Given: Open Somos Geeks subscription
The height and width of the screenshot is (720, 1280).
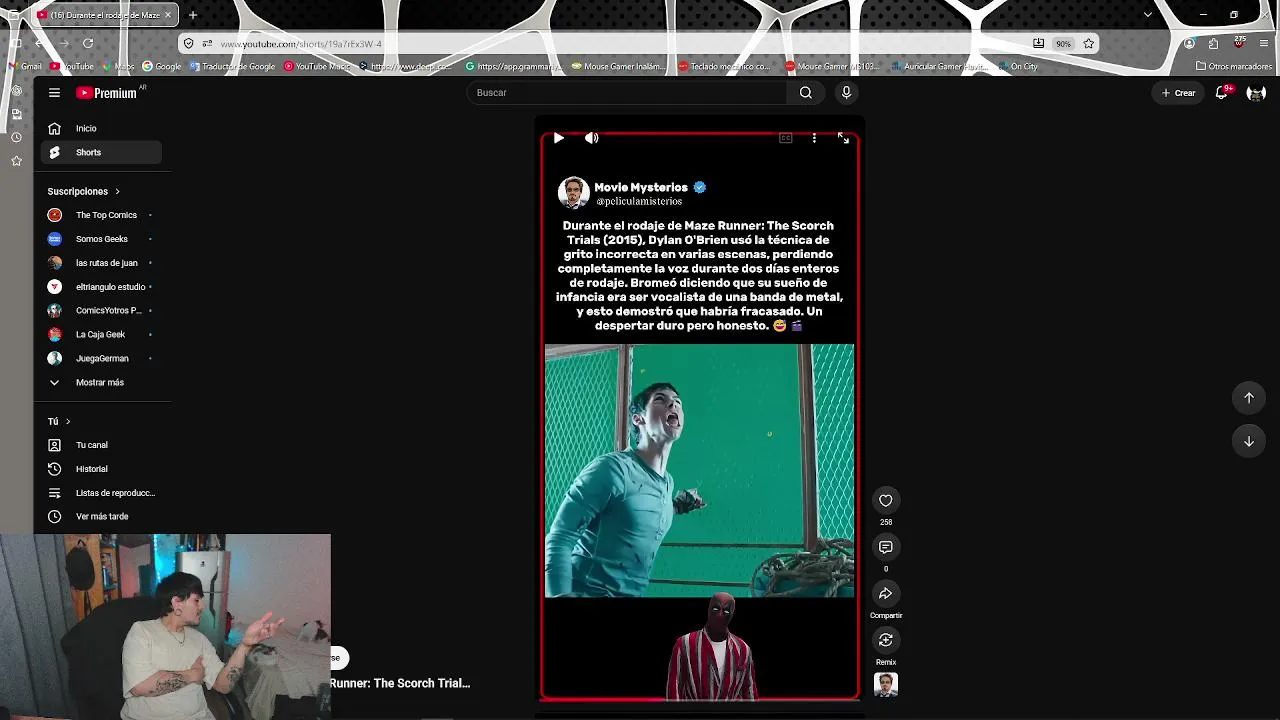Looking at the screenshot, I should pyautogui.click(x=101, y=239).
